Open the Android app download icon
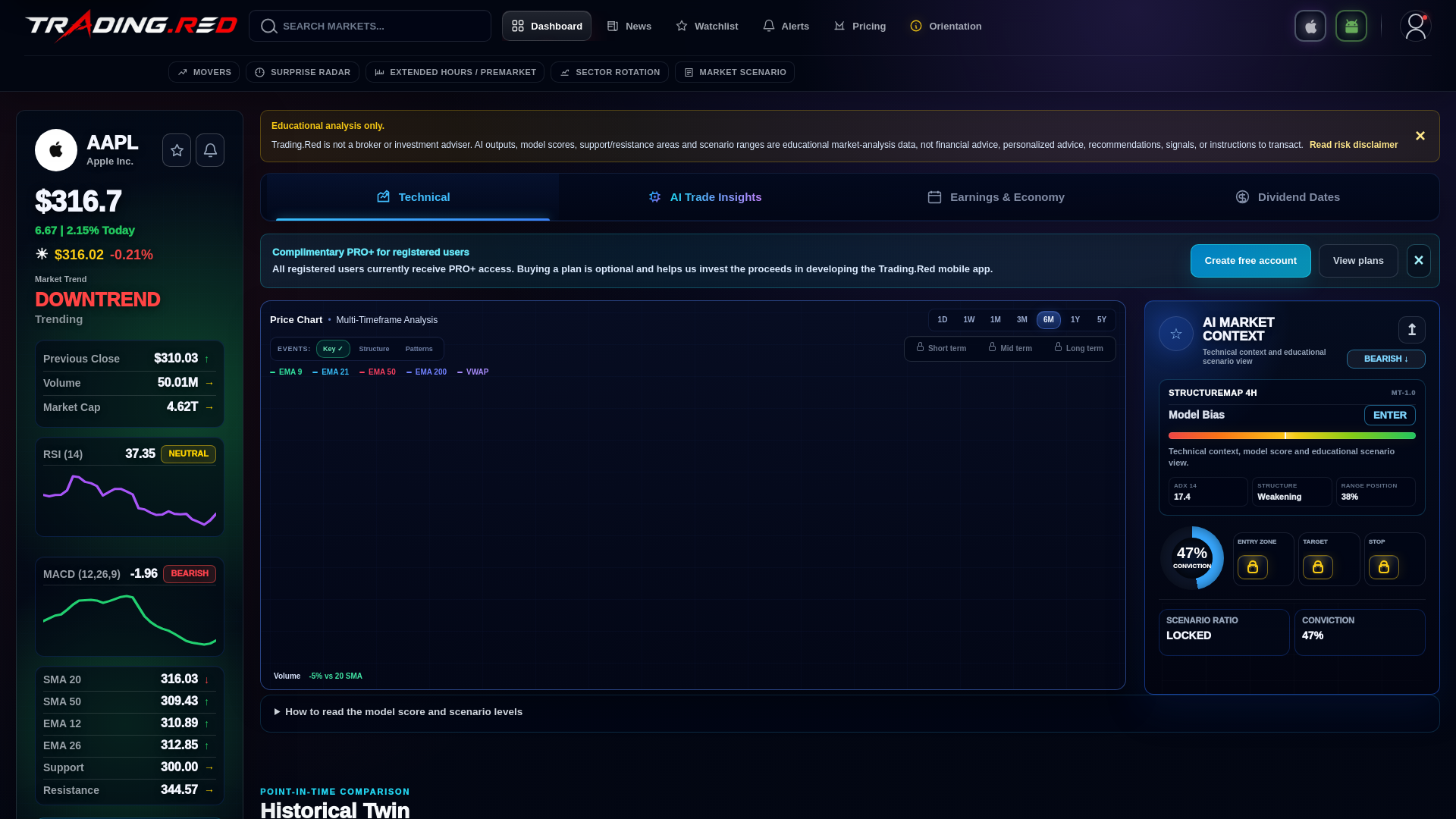 click(x=1351, y=26)
